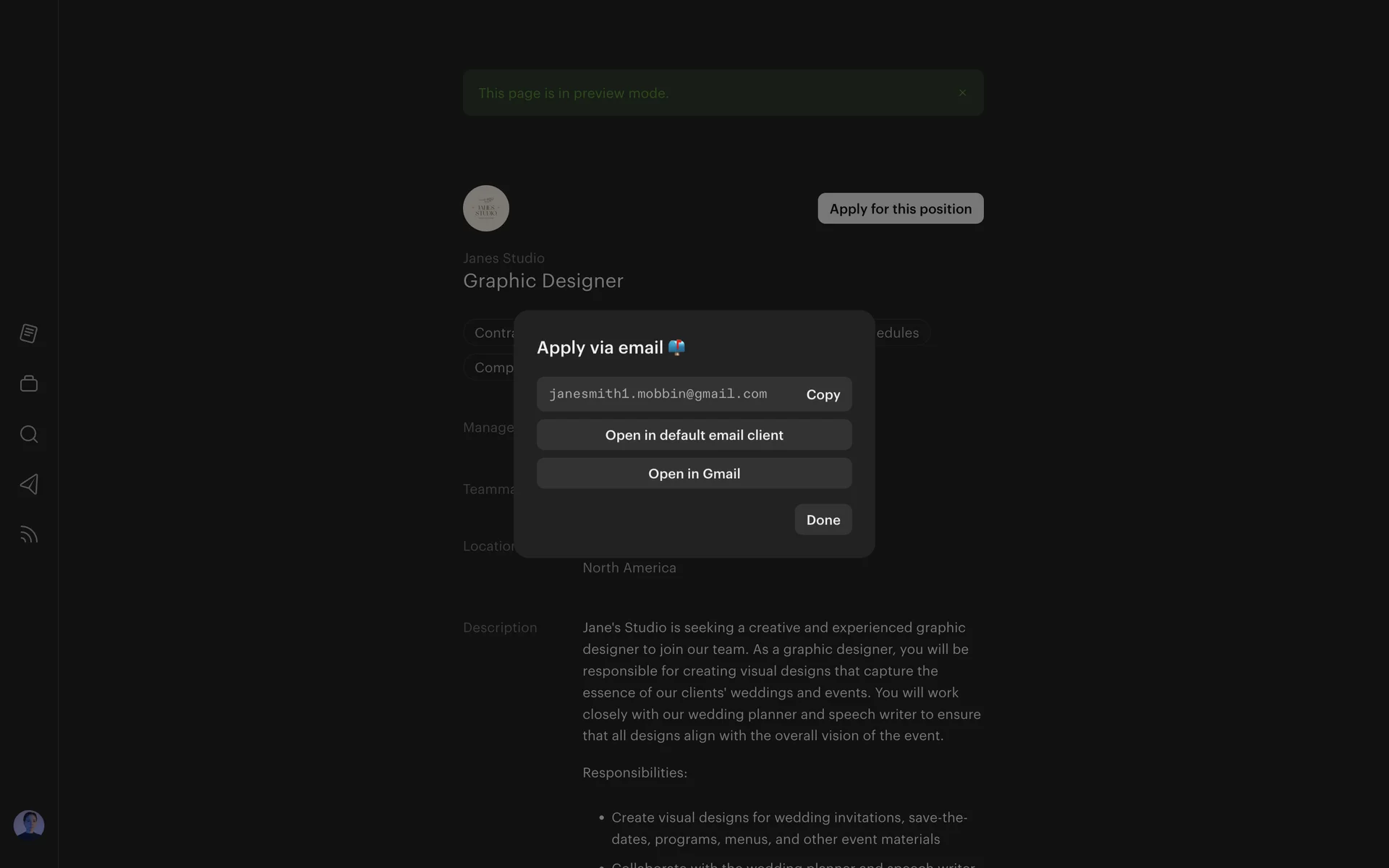Open the paper plane messages icon
The width and height of the screenshot is (1389, 868).
coord(29,484)
